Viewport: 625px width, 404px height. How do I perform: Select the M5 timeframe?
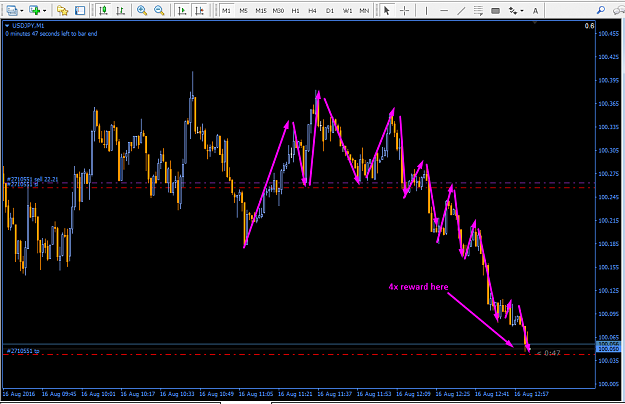[244, 11]
